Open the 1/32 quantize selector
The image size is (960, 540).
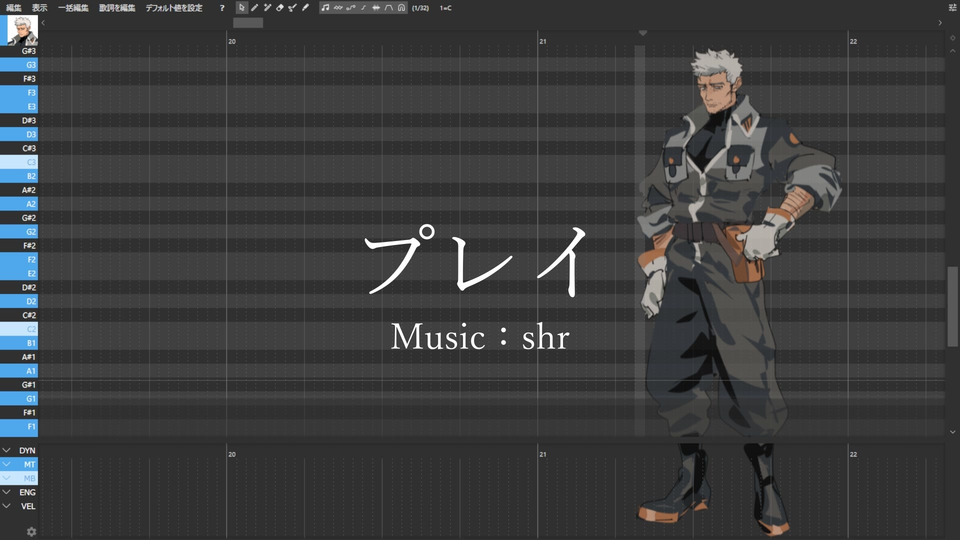click(420, 8)
